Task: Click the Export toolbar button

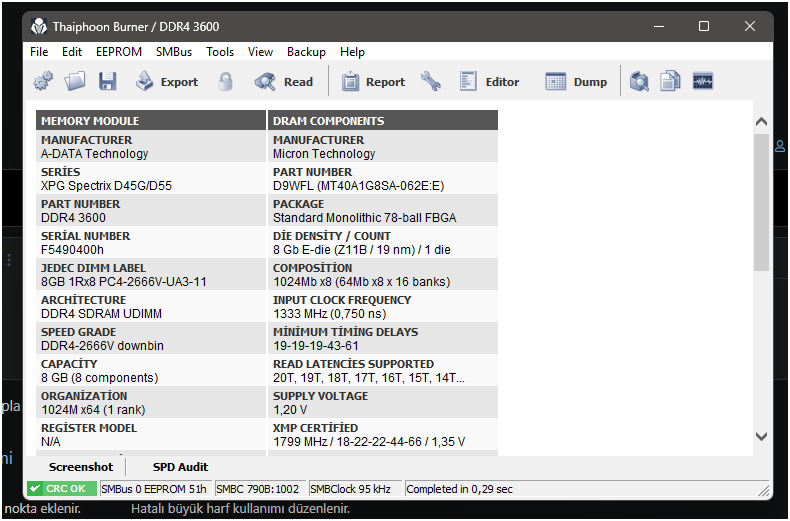Action: pos(167,82)
